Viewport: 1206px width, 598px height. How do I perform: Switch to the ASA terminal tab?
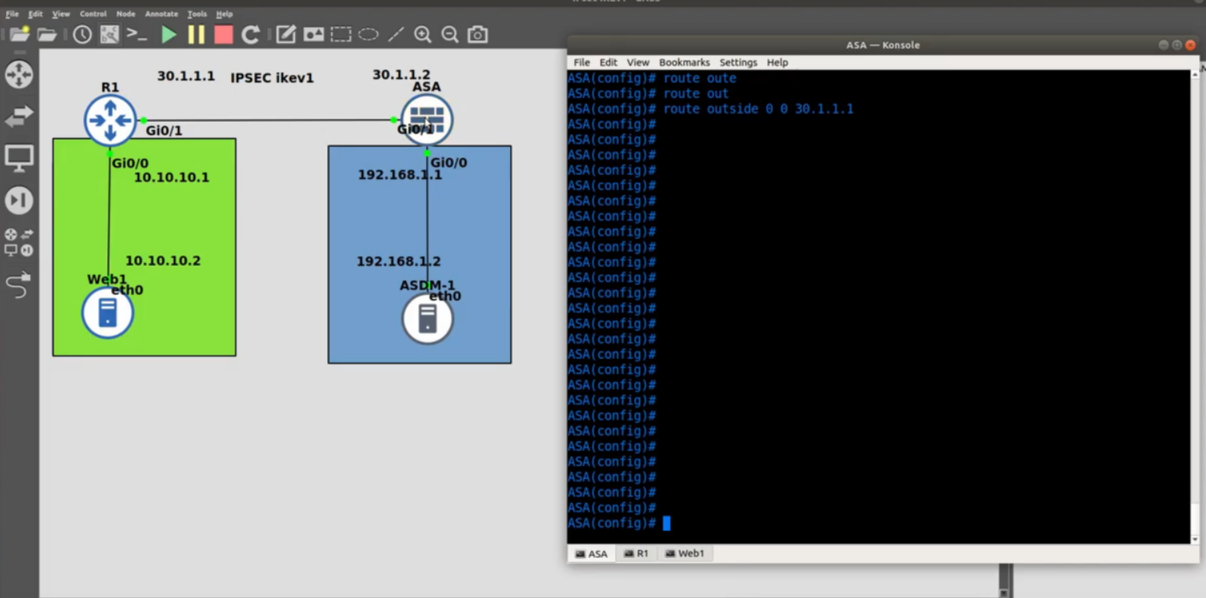click(x=591, y=553)
